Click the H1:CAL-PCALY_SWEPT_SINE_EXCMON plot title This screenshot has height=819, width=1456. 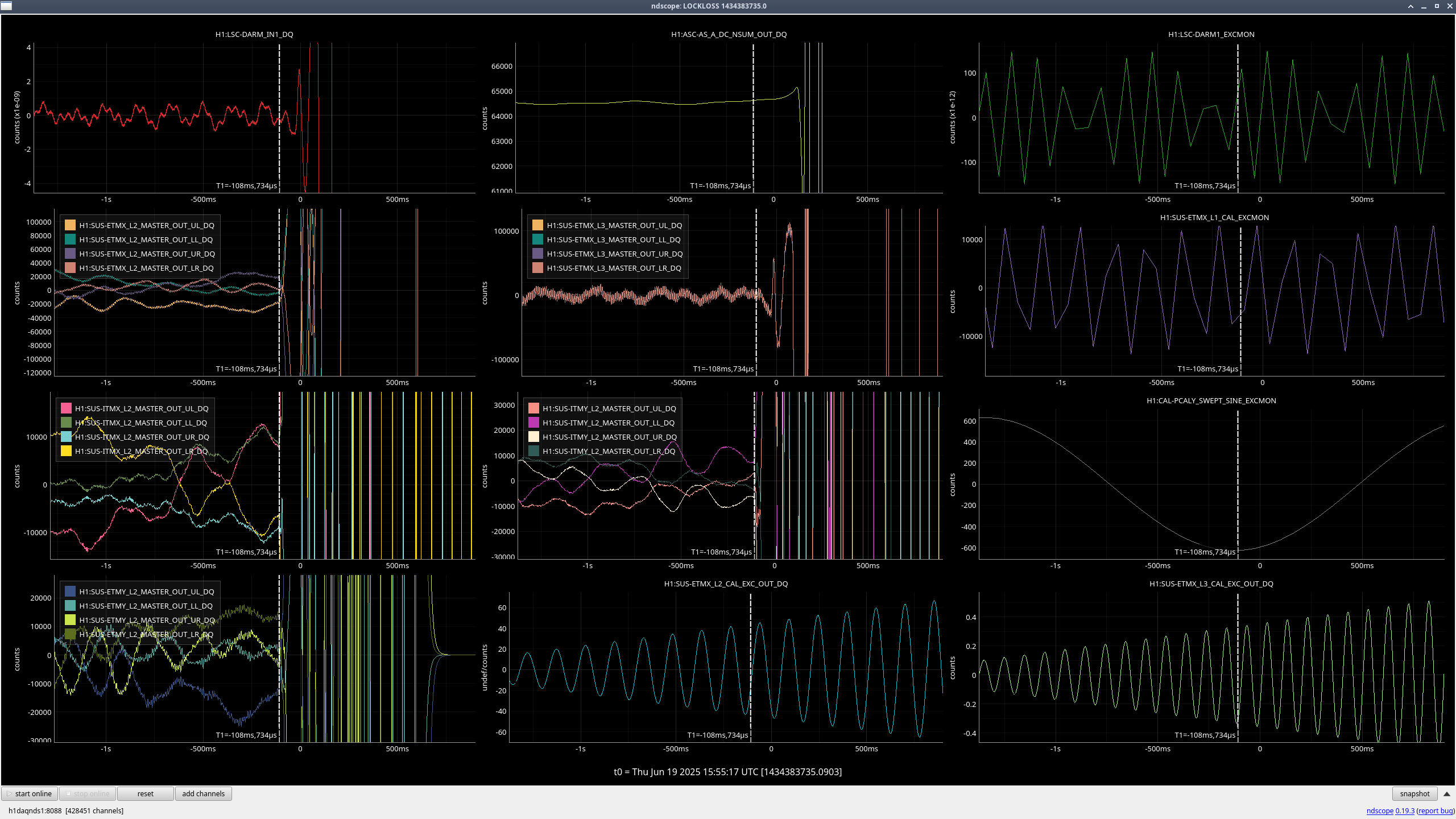tap(1211, 400)
